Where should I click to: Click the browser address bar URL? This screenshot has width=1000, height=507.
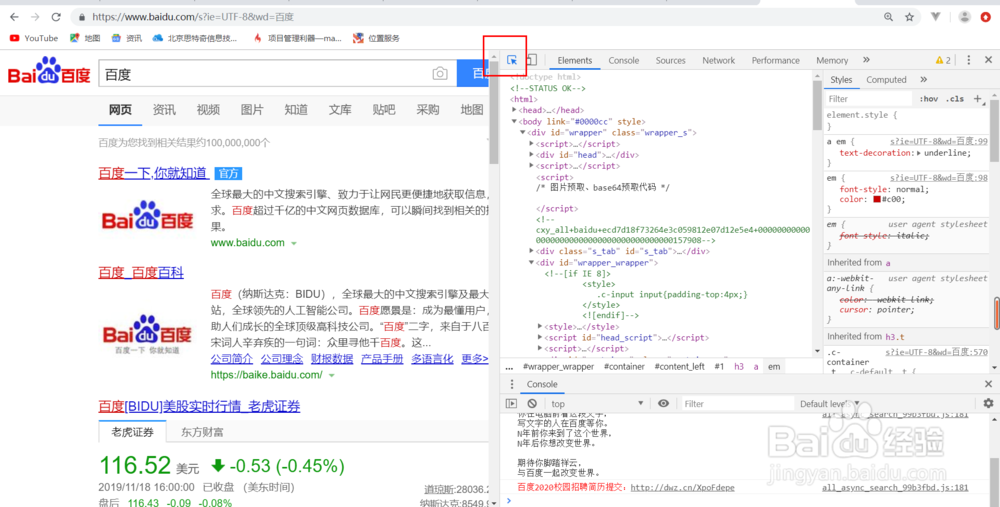(193, 17)
